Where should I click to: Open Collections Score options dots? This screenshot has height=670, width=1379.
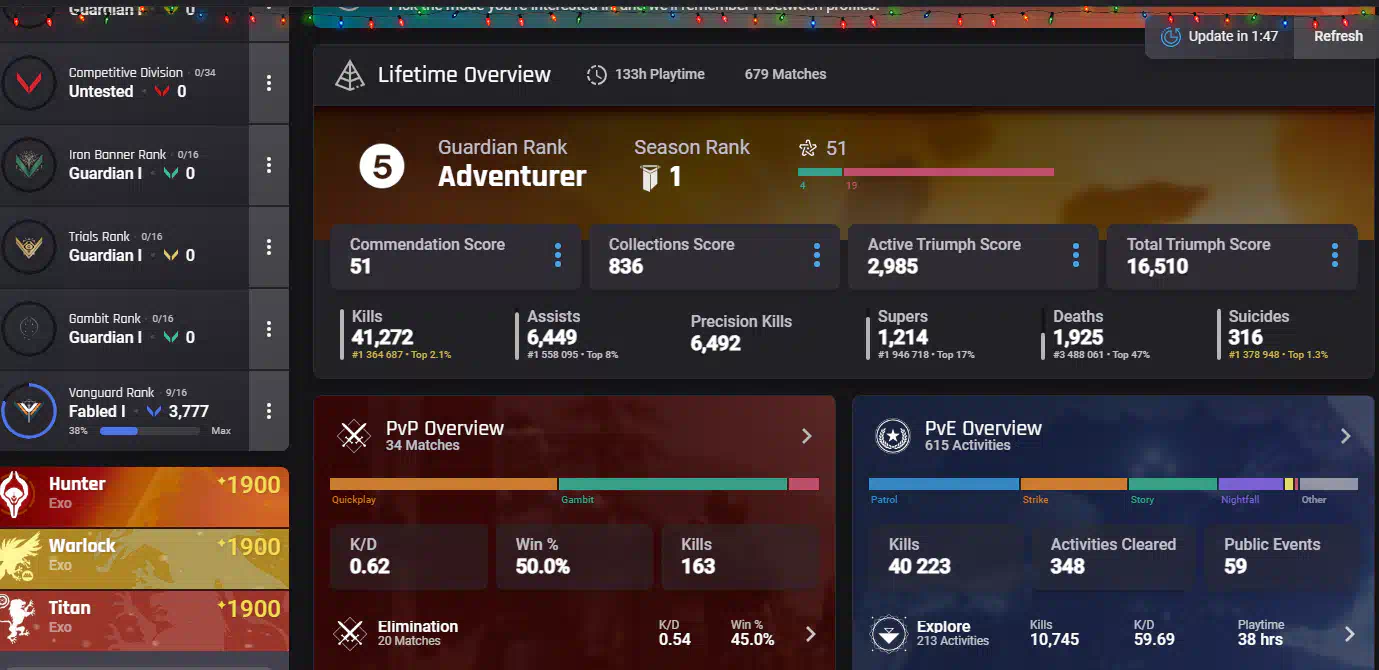[x=817, y=256]
